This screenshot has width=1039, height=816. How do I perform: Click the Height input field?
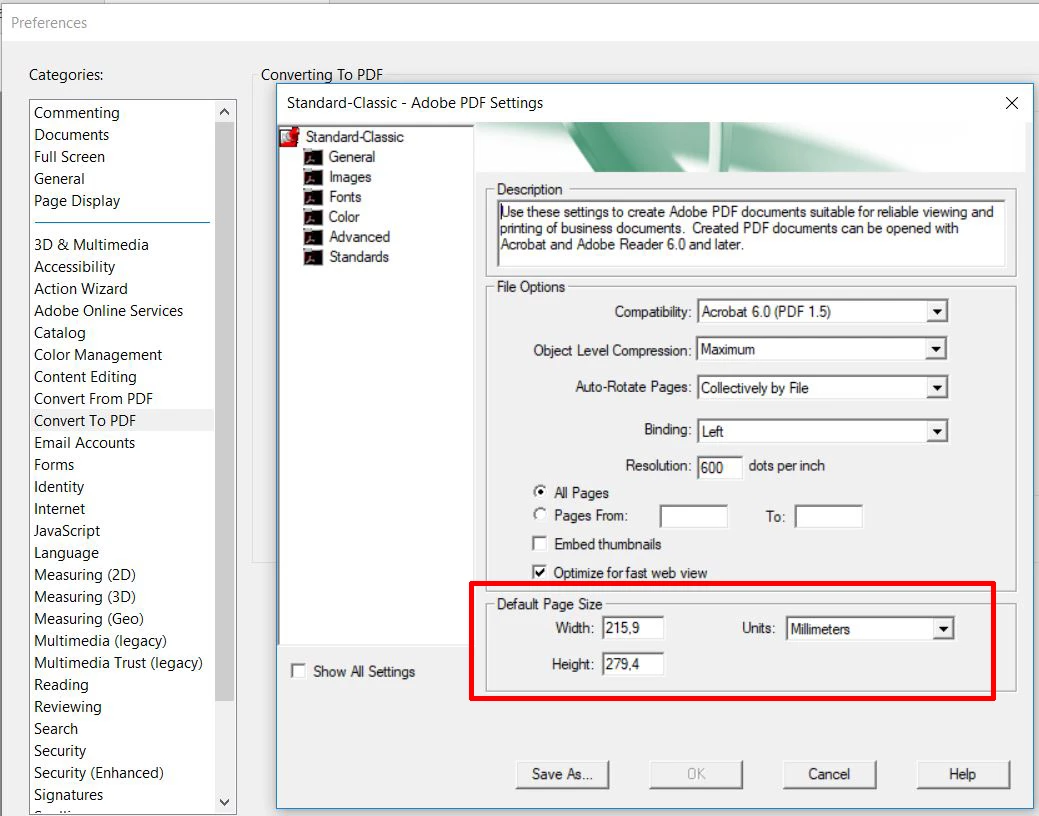[633, 664]
